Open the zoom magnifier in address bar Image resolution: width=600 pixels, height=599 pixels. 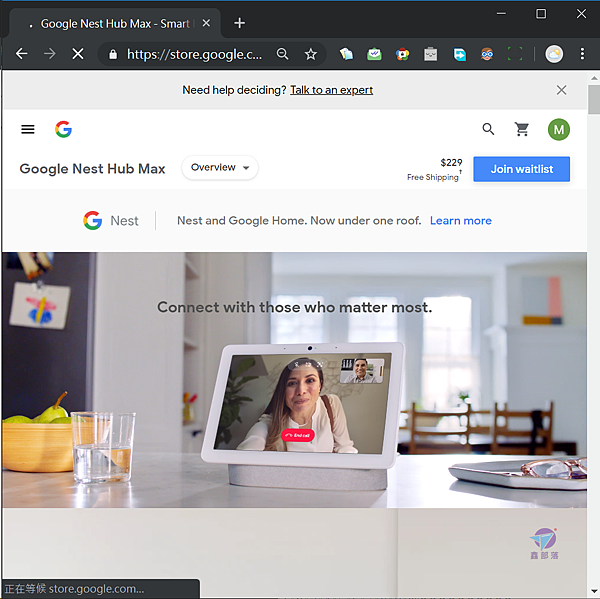click(282, 54)
